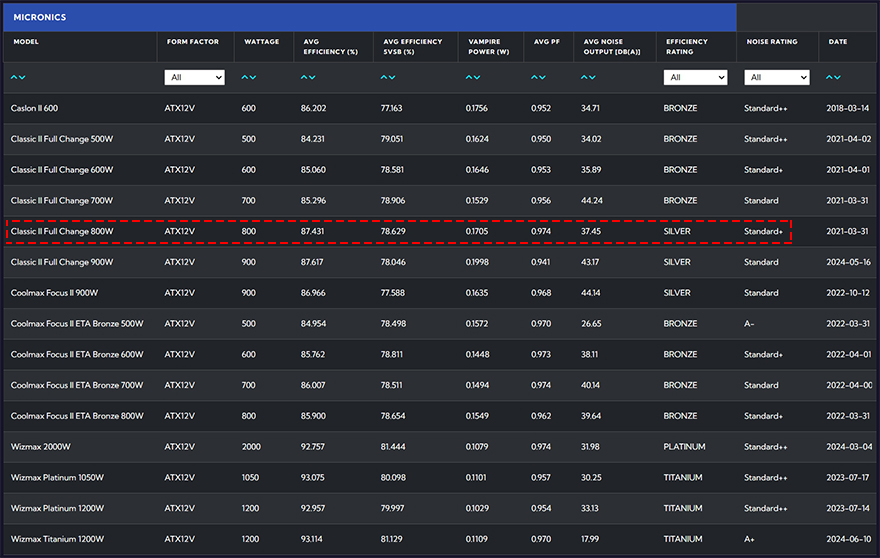Click noise rating A+ in Wizmax Titanium row
880x558 pixels.
pos(749,539)
